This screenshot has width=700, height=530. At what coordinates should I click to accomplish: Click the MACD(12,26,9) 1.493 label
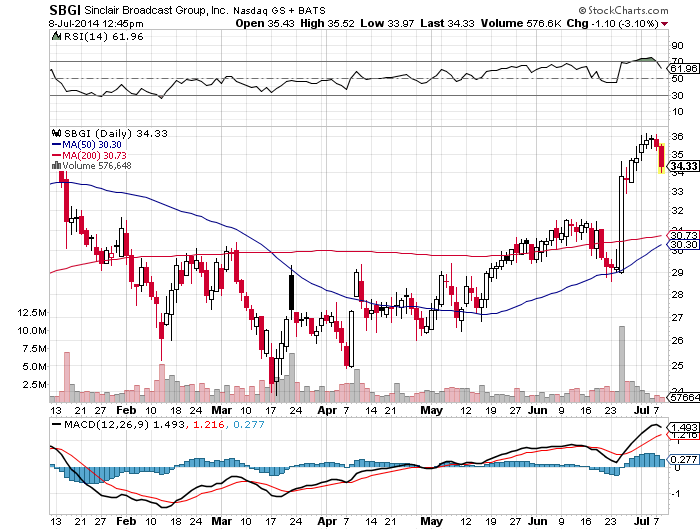tap(124, 424)
